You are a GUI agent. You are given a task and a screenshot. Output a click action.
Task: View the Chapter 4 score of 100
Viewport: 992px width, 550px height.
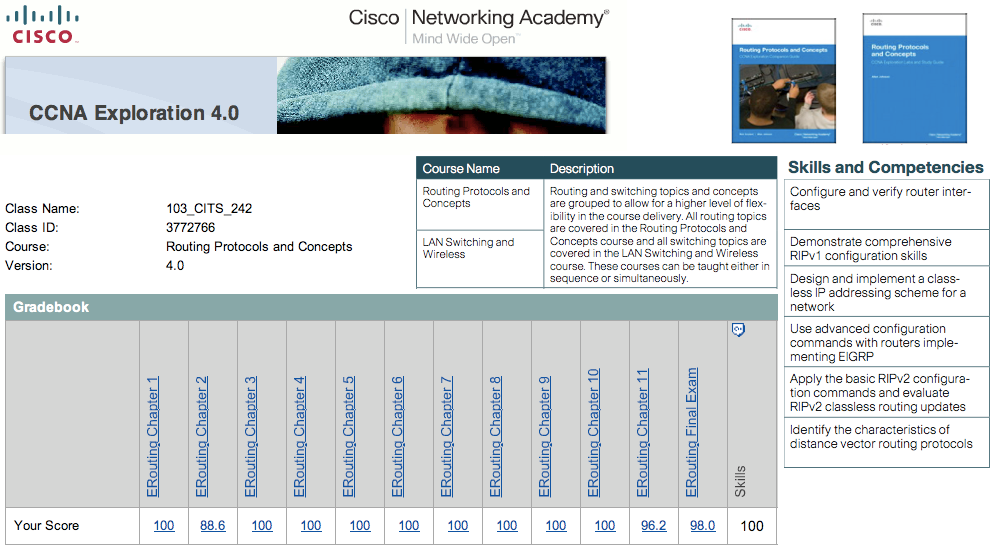click(311, 525)
